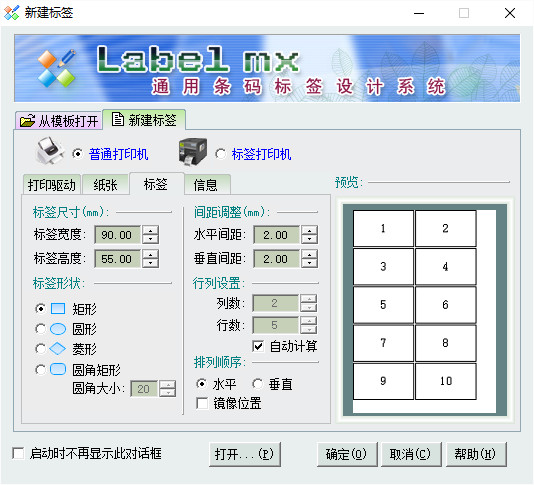Switch to the 从模板打开 tab

[59, 121]
